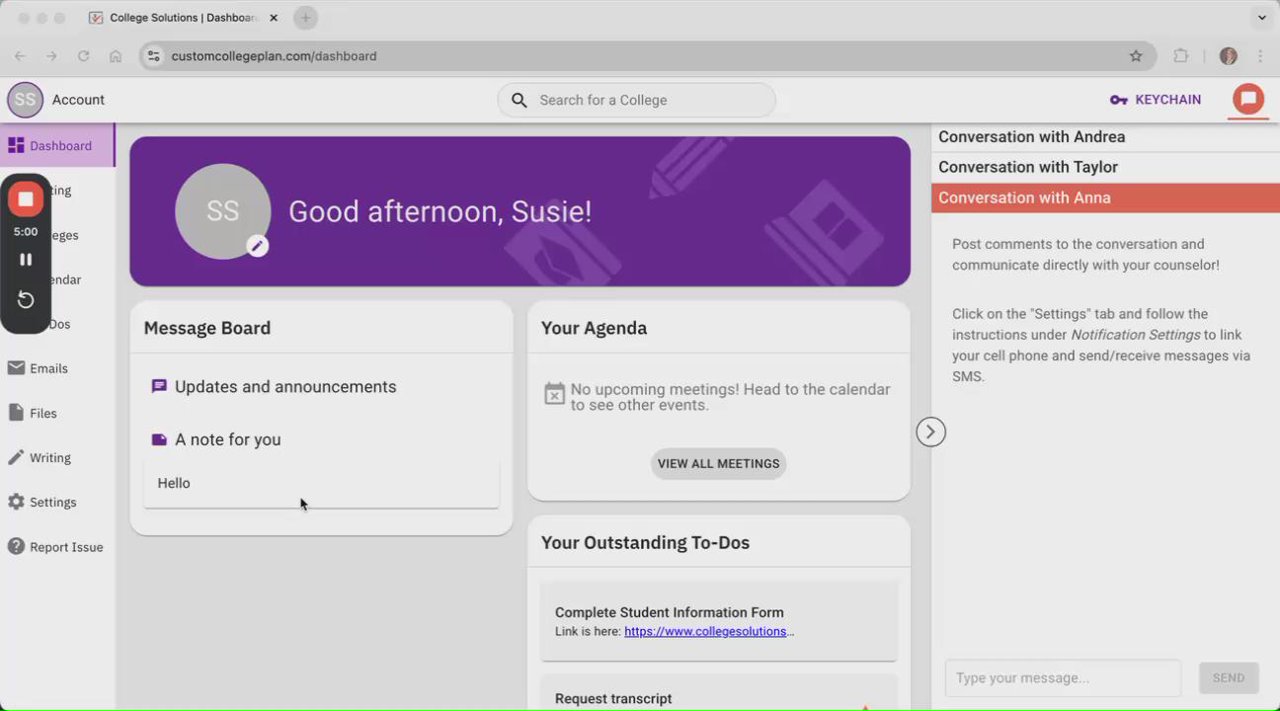Pause the screen recording
Screen dimensions: 1280x711
point(26,259)
